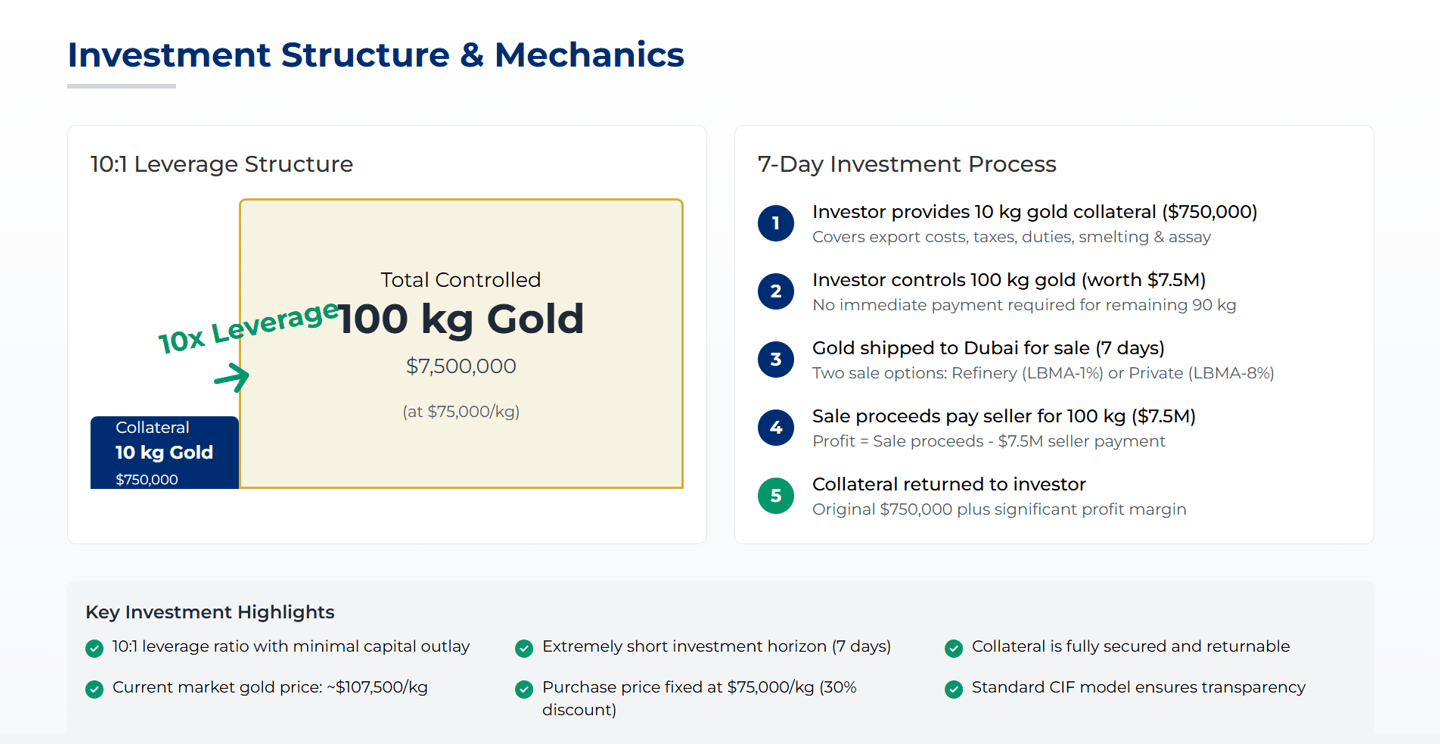1440x744 pixels.
Task: Click checkmark next to short investment horizon
Action: coord(524,648)
